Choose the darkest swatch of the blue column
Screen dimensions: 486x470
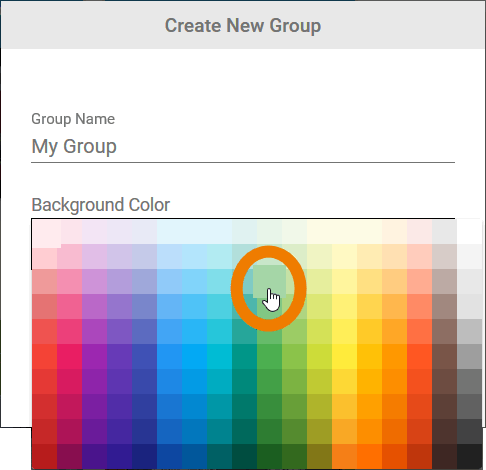click(x=169, y=456)
